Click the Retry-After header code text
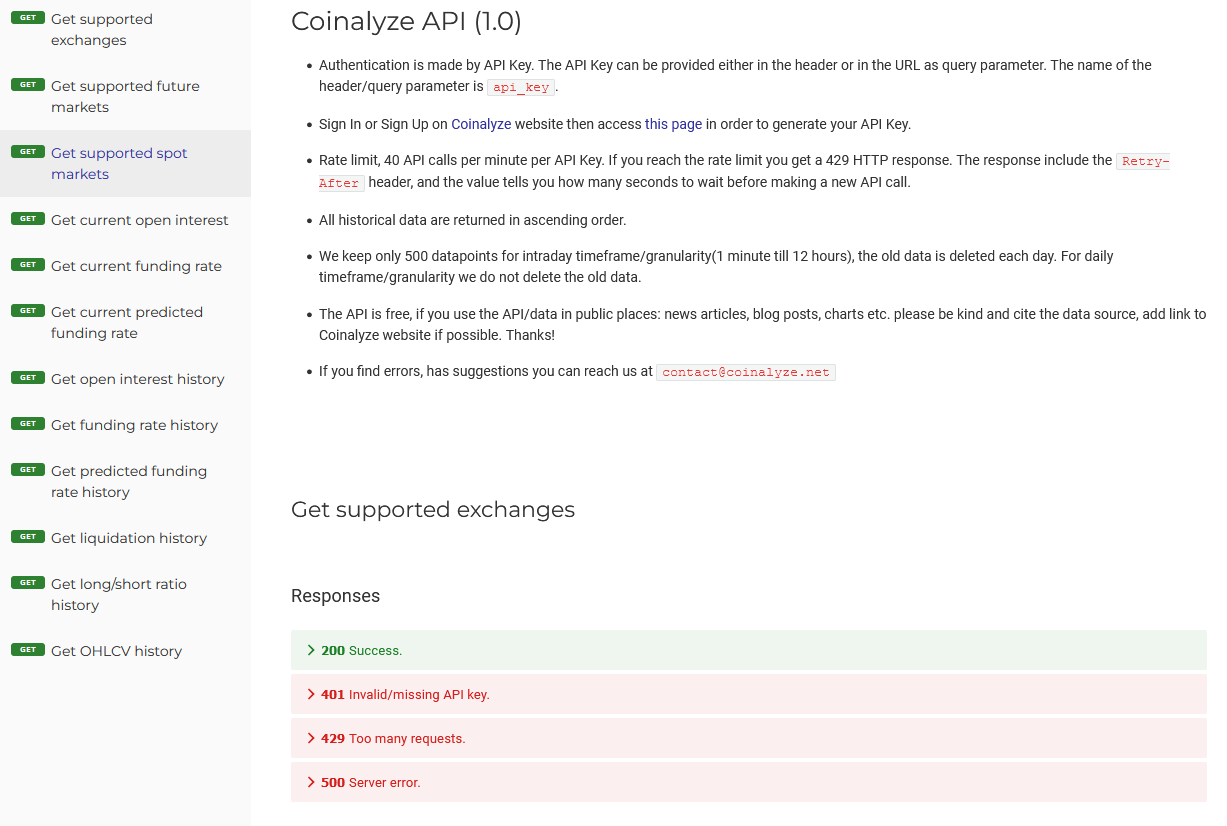The height and width of the screenshot is (826, 1227). [x=1143, y=161]
